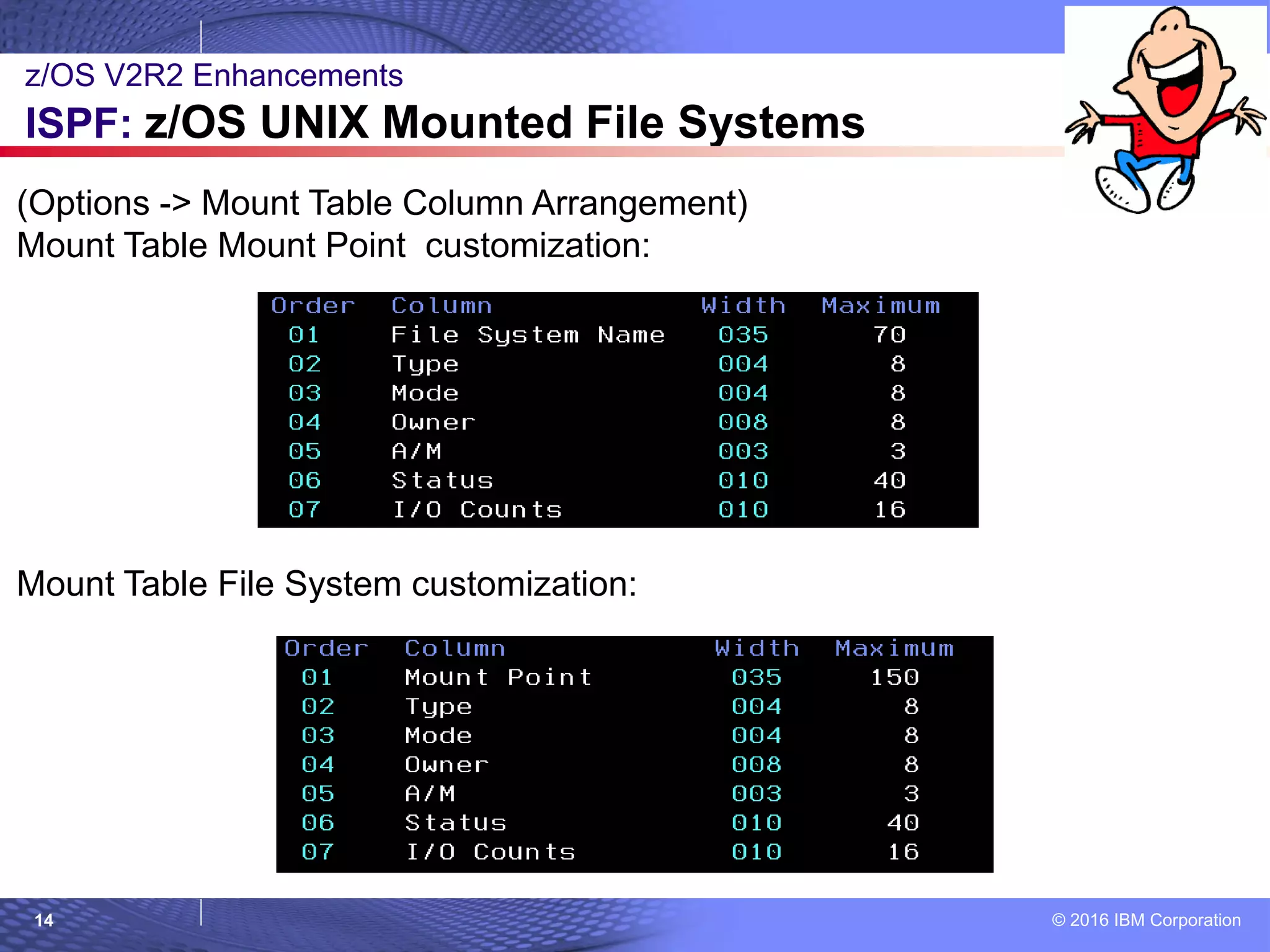Click 'Status' in the File System Name table
1270x952 pixels.
(442, 480)
